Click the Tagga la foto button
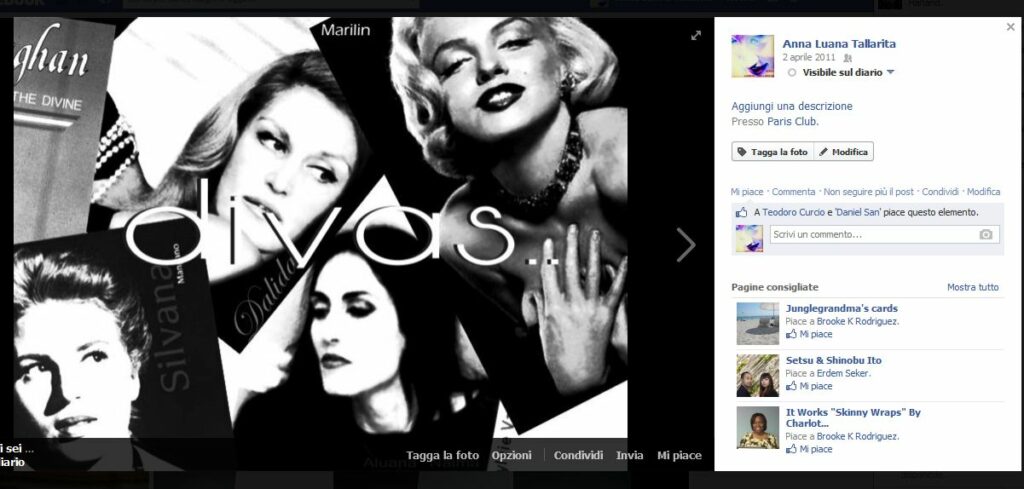The width and height of the screenshot is (1024, 489). click(773, 151)
